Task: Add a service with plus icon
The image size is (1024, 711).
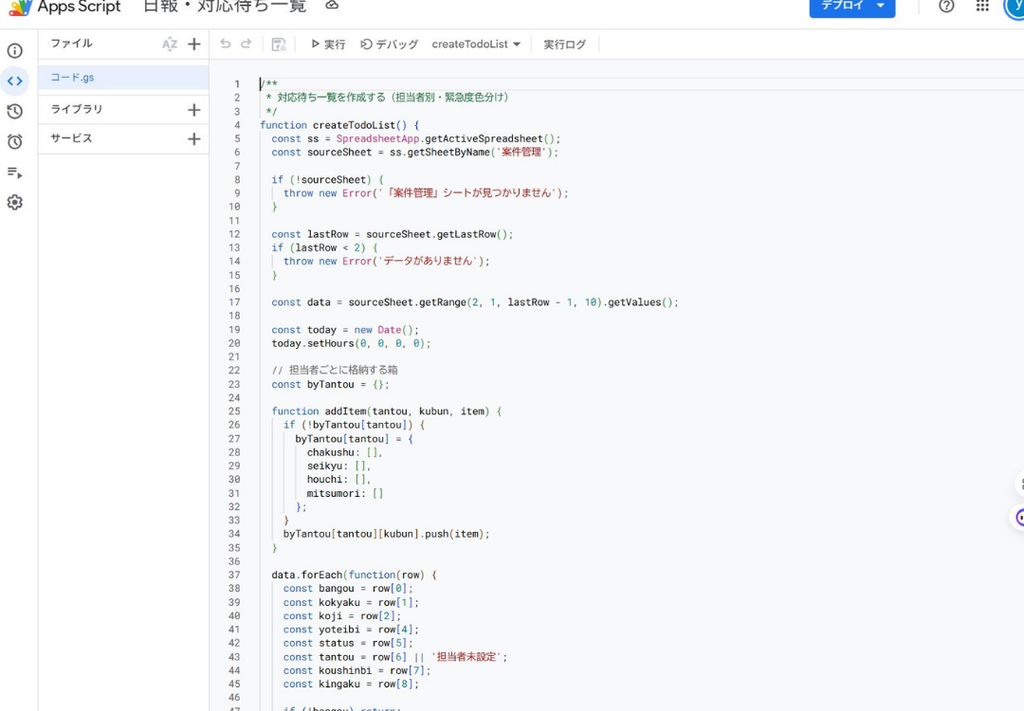Action: 194,139
